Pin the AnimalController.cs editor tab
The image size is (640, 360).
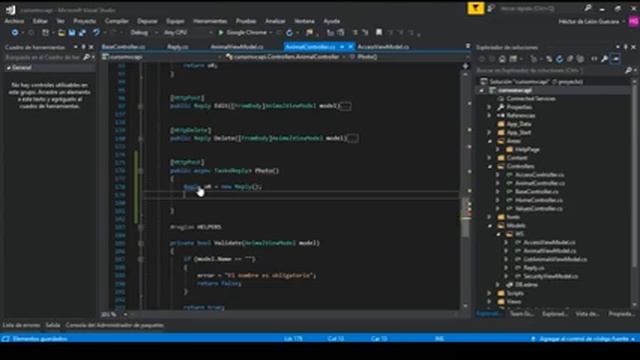(x=342, y=47)
